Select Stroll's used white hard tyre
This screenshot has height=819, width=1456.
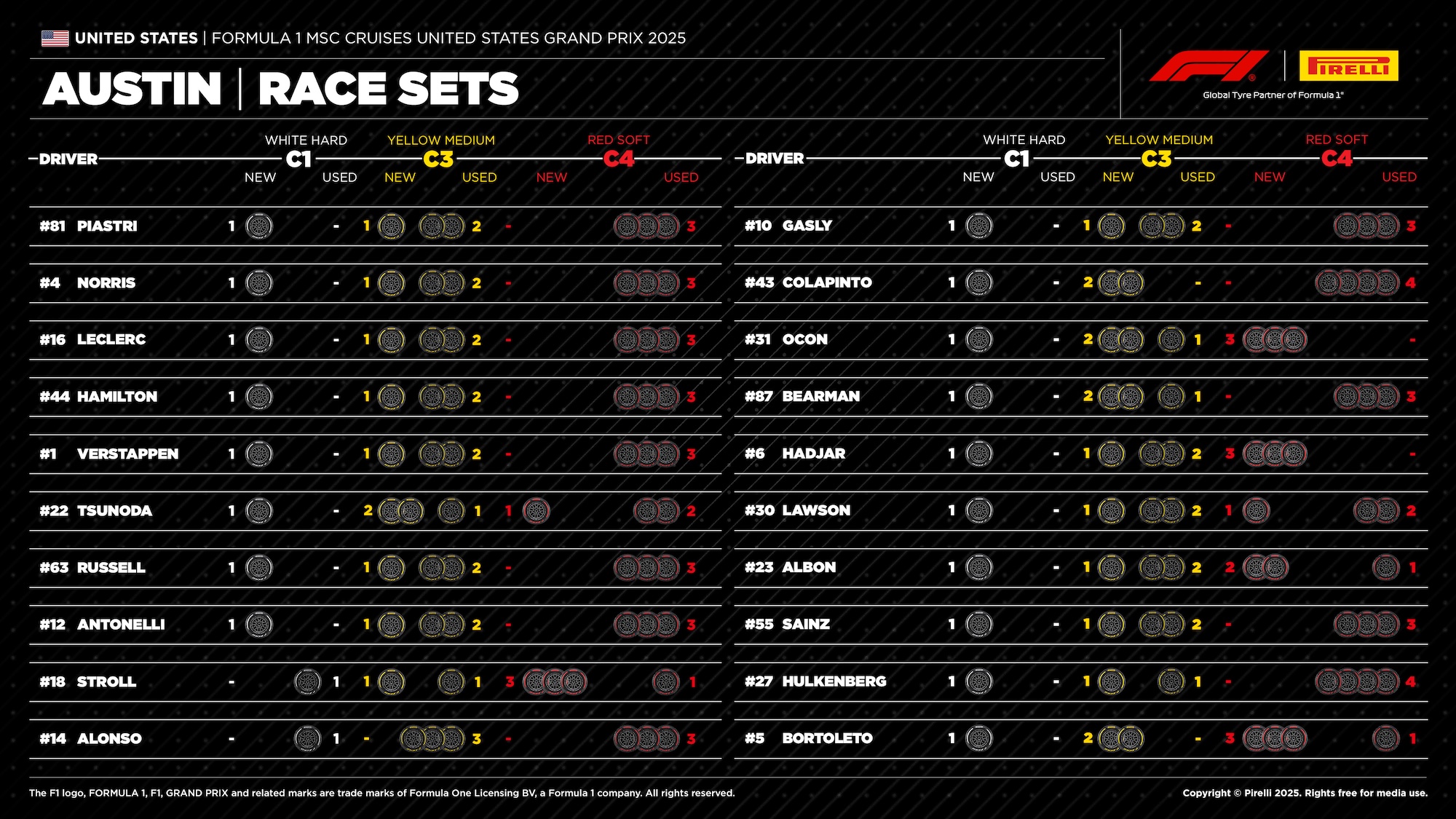pos(307,682)
